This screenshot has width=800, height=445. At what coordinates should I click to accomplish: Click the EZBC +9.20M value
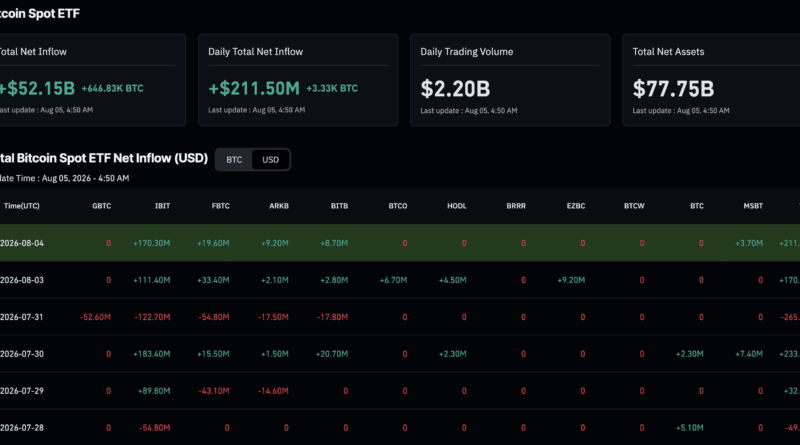[x=571, y=280]
